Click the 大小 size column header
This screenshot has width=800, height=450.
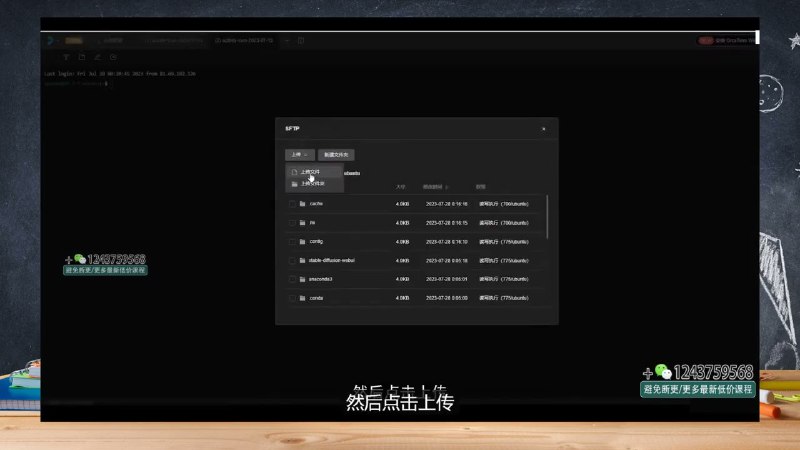(401, 187)
